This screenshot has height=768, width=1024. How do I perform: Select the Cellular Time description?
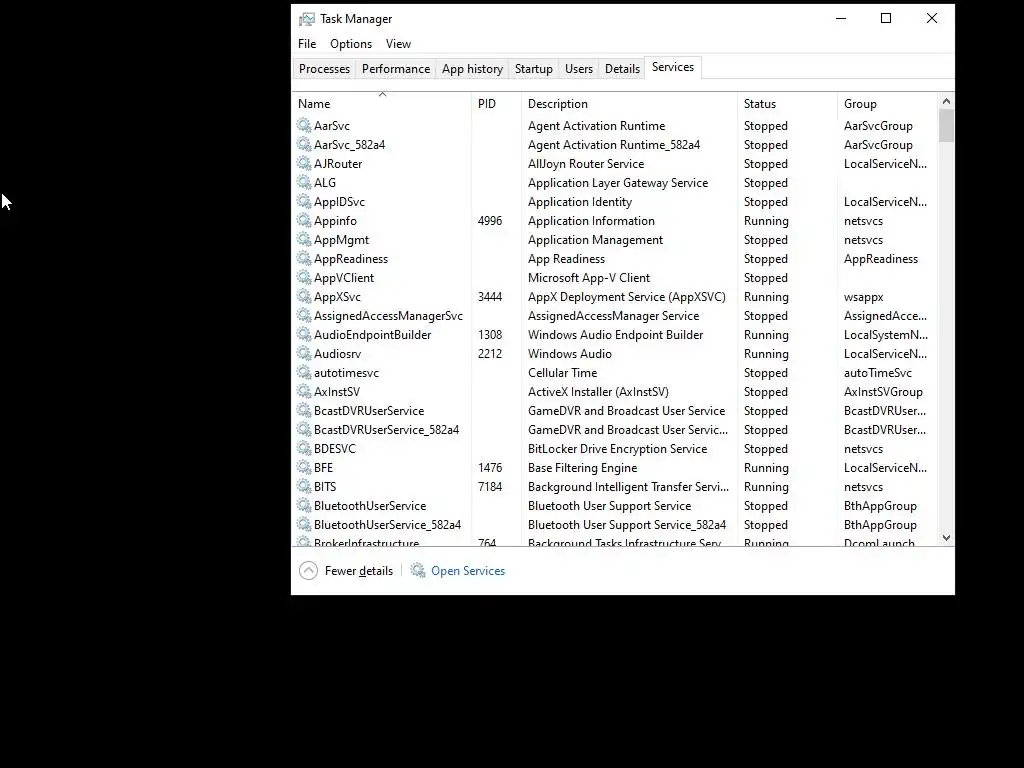[562, 373]
